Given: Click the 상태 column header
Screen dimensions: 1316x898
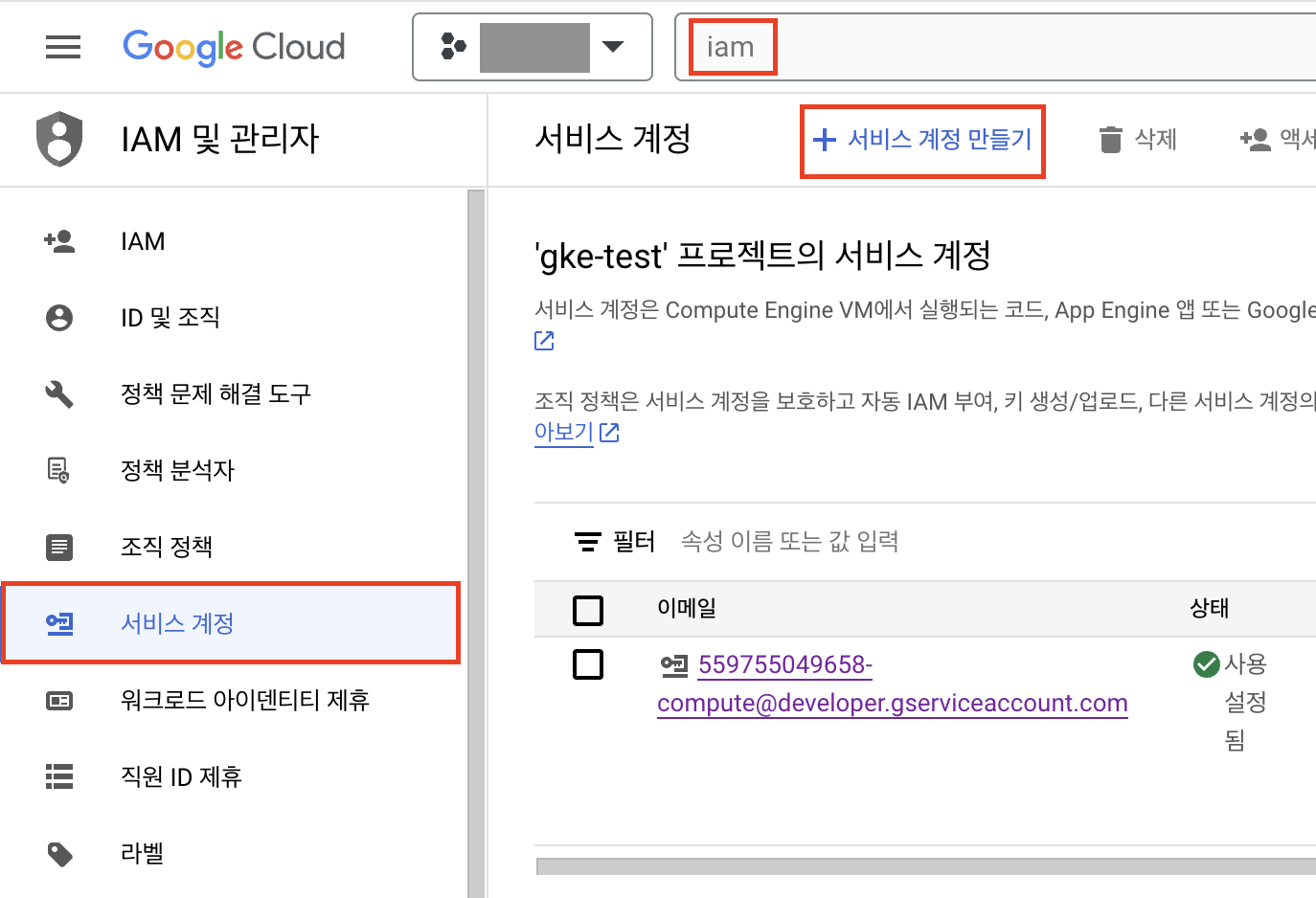Looking at the screenshot, I should click(1210, 608).
